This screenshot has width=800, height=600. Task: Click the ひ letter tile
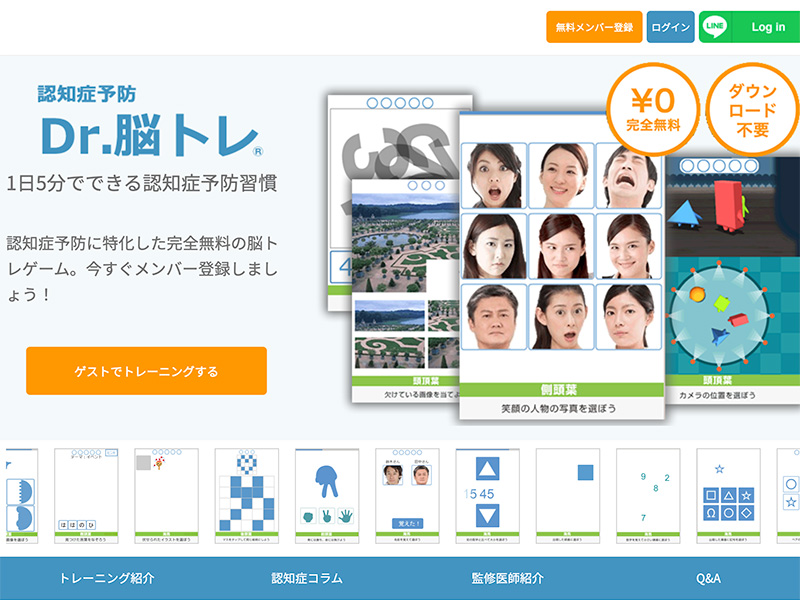(x=91, y=524)
